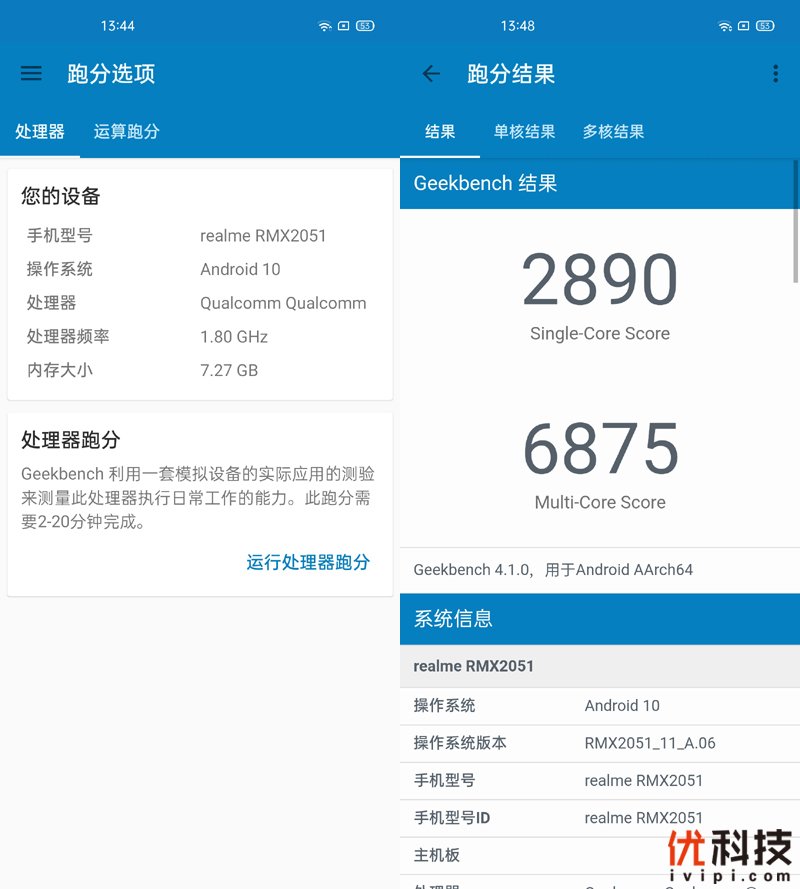Switch to the 多核结果 tab
800x889 pixels.
click(x=613, y=131)
